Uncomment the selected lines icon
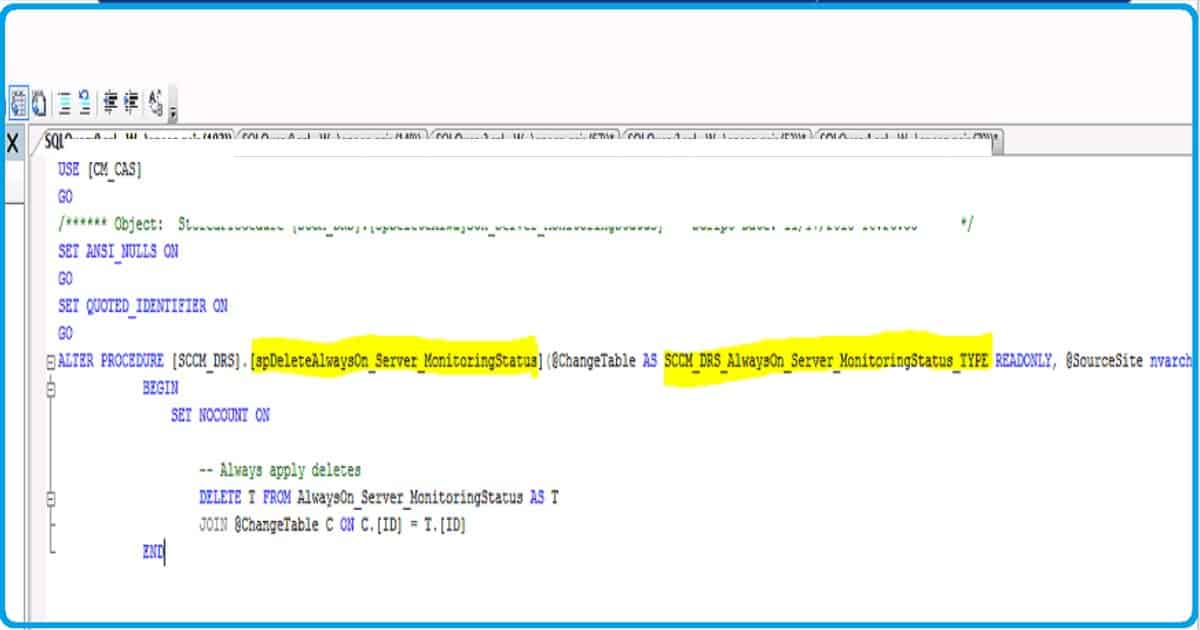1200x630 pixels. pos(85,101)
